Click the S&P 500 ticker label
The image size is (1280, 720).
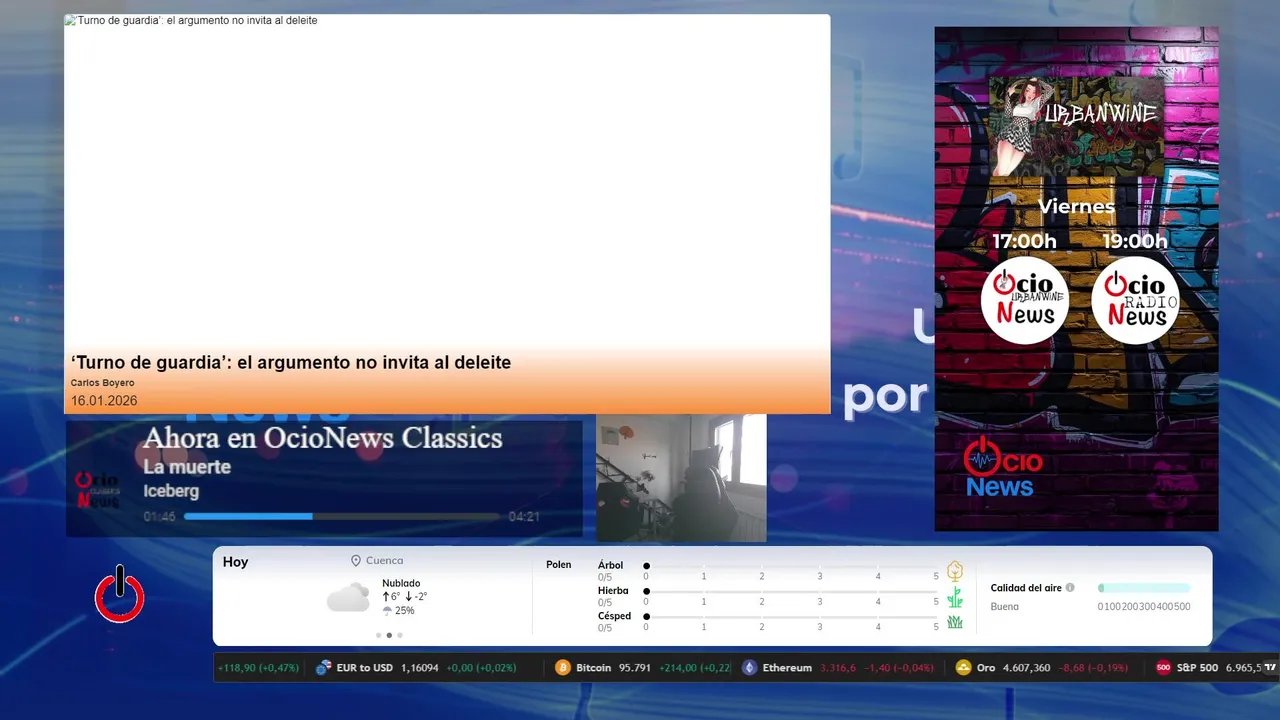(1197, 667)
